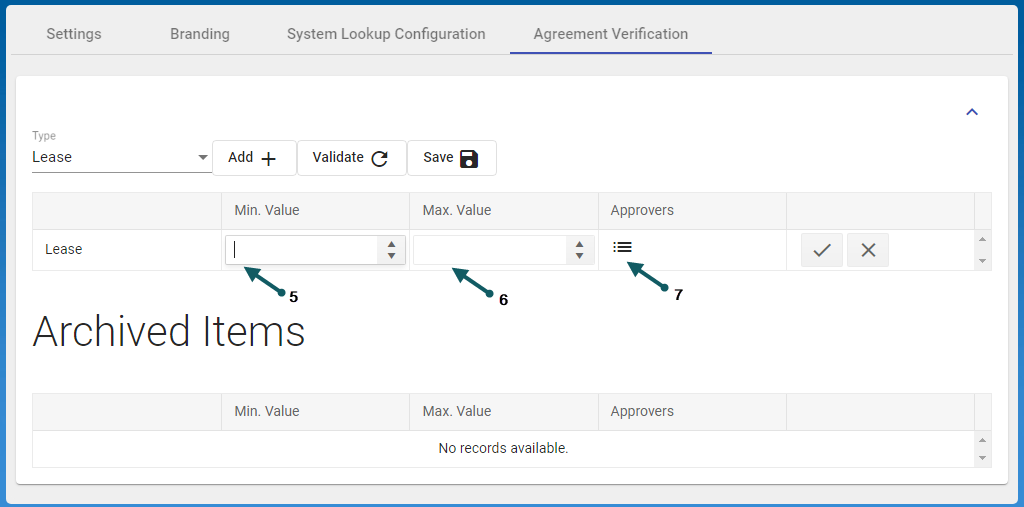The height and width of the screenshot is (507, 1024).
Task: Click the Archived Items grid scrollbar up arrow
Action: [983, 440]
